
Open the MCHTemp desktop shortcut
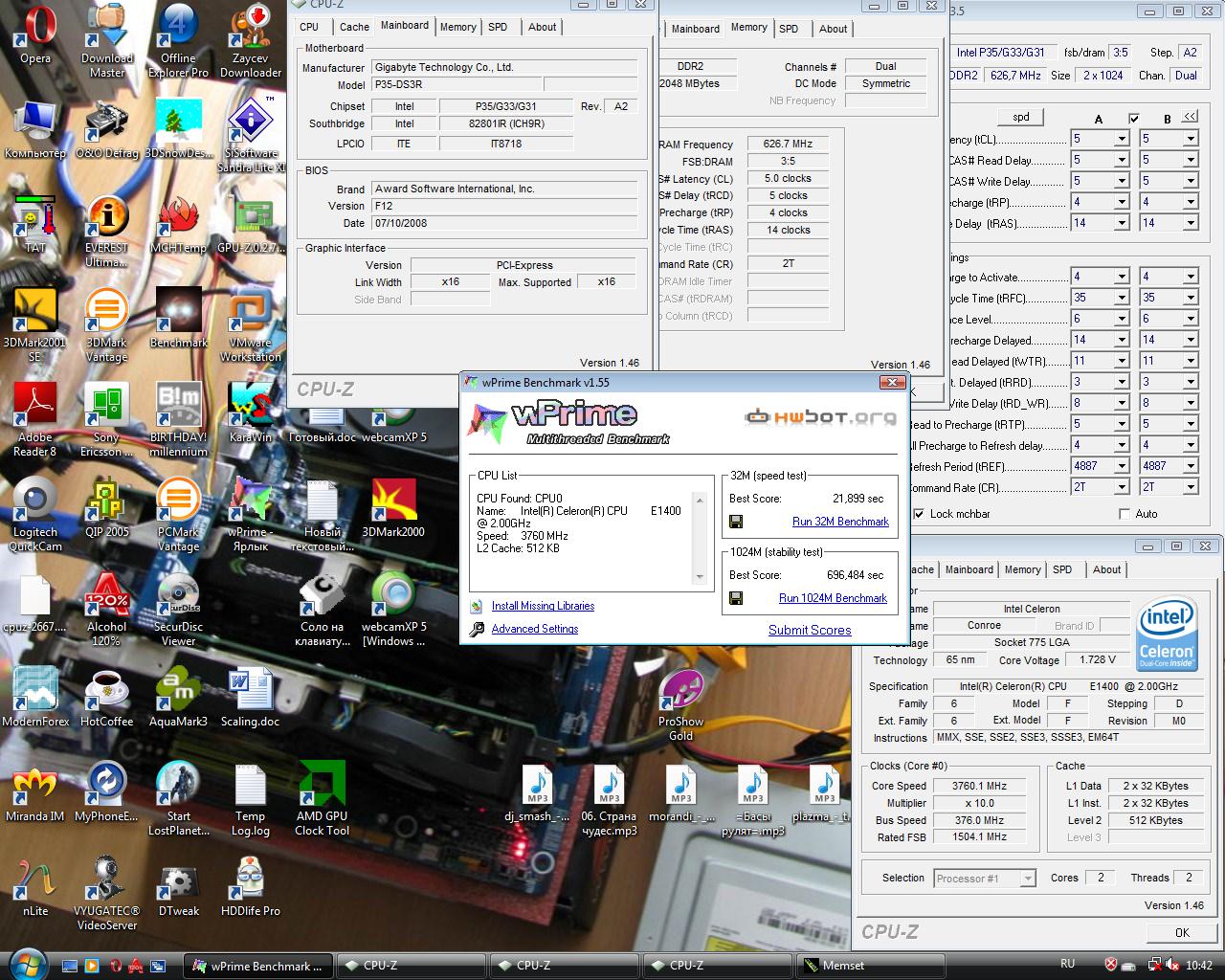(178, 225)
